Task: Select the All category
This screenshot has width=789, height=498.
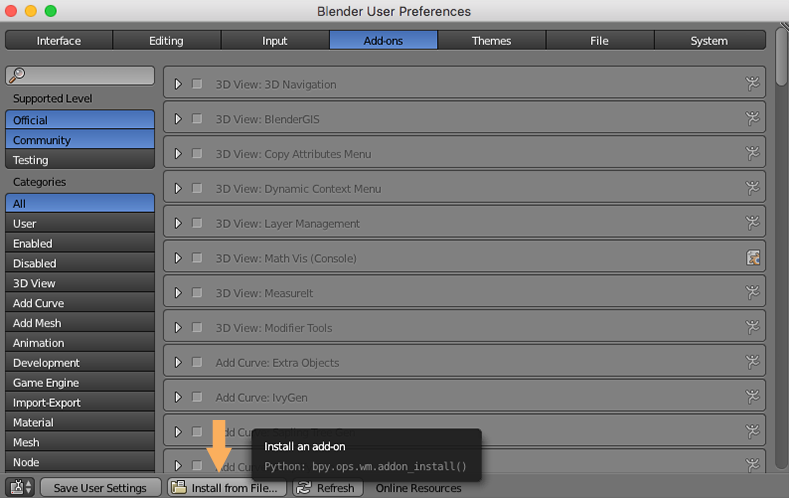Action: coord(80,203)
